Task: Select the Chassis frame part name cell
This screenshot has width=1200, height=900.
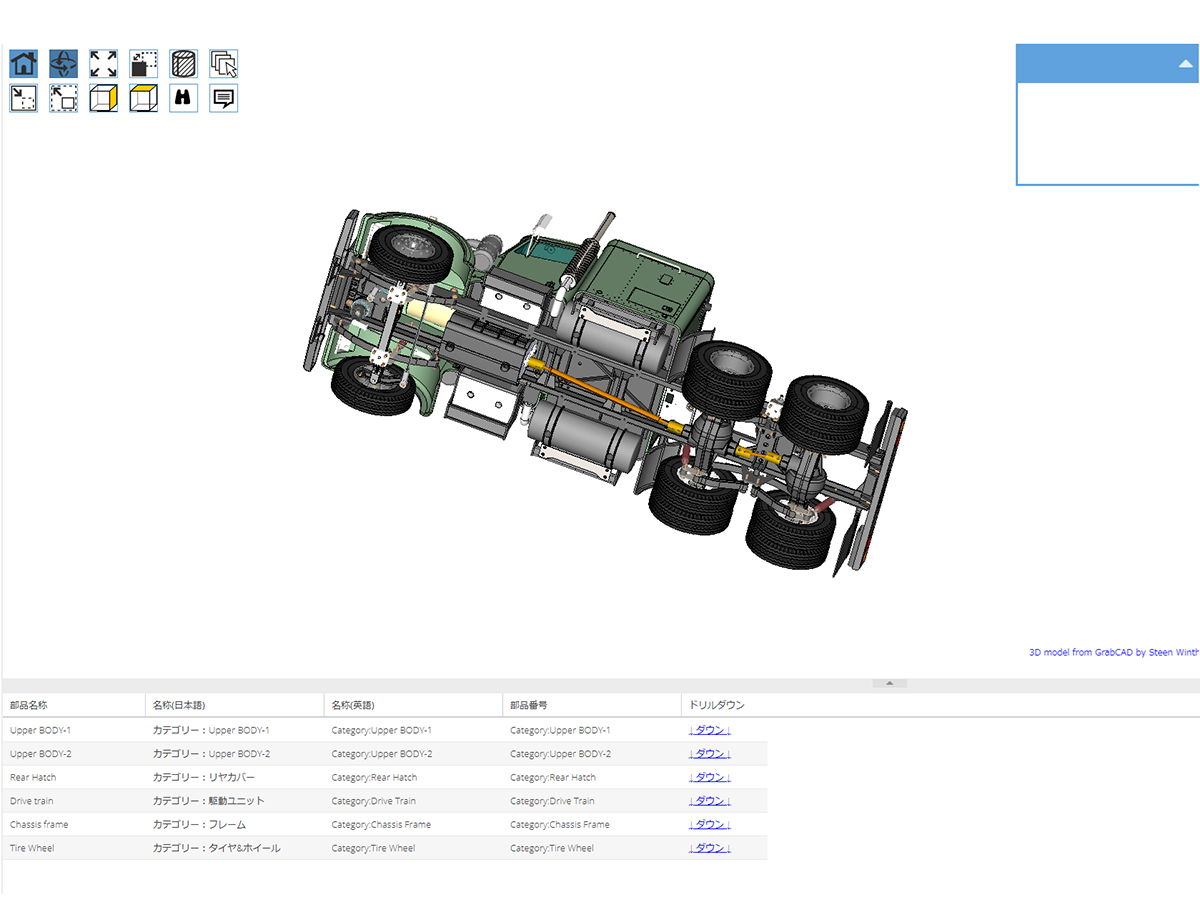Action: [74, 824]
